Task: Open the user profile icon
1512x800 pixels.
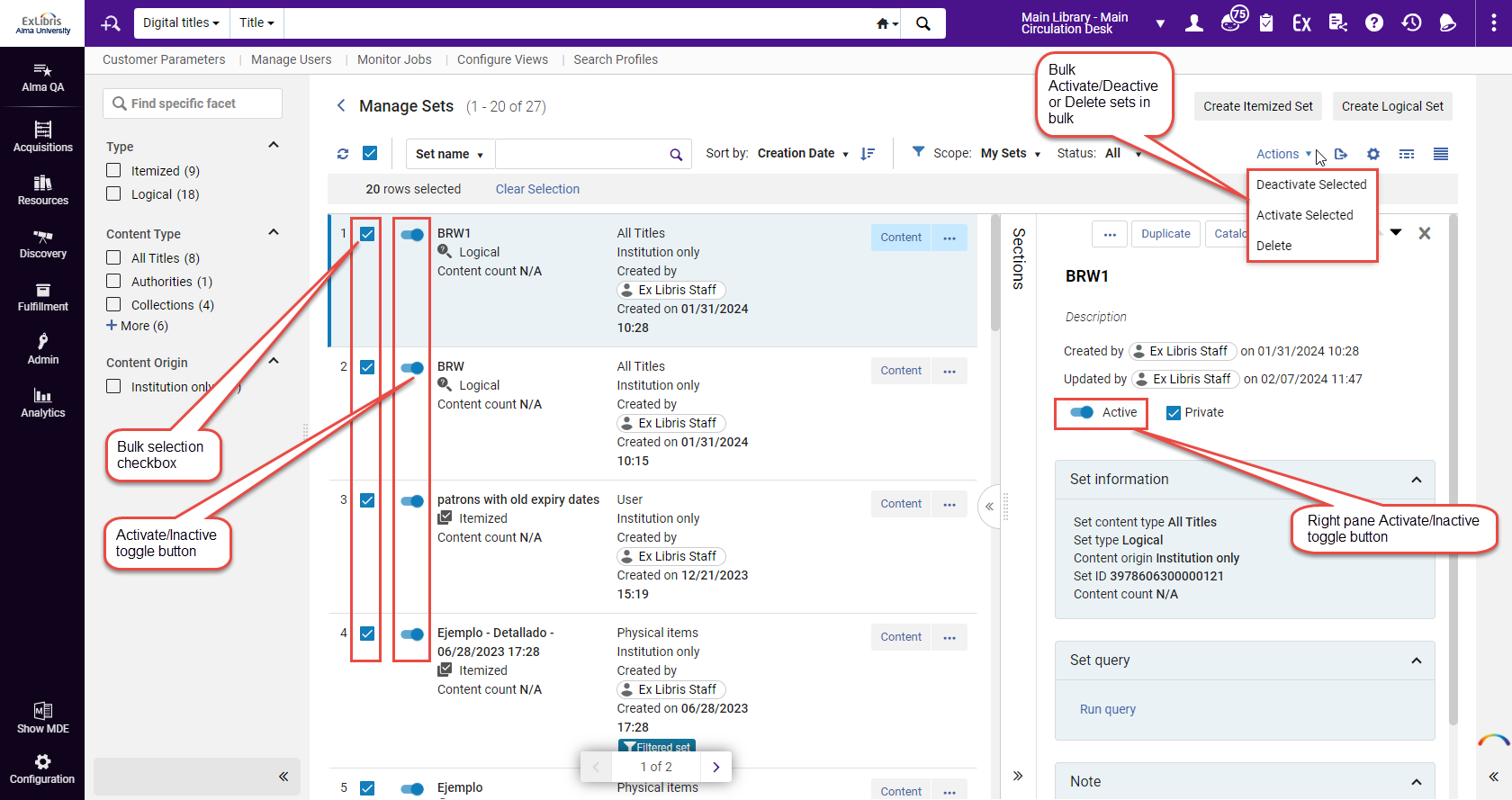Action: tap(1194, 23)
